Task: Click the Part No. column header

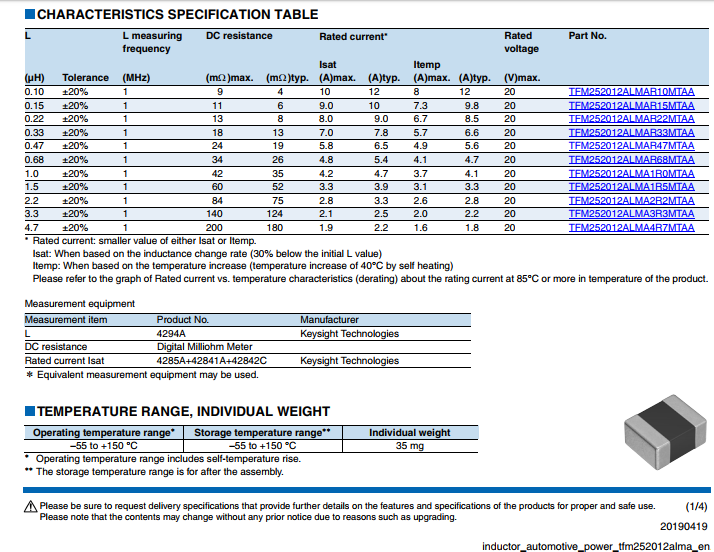Action: (587, 36)
